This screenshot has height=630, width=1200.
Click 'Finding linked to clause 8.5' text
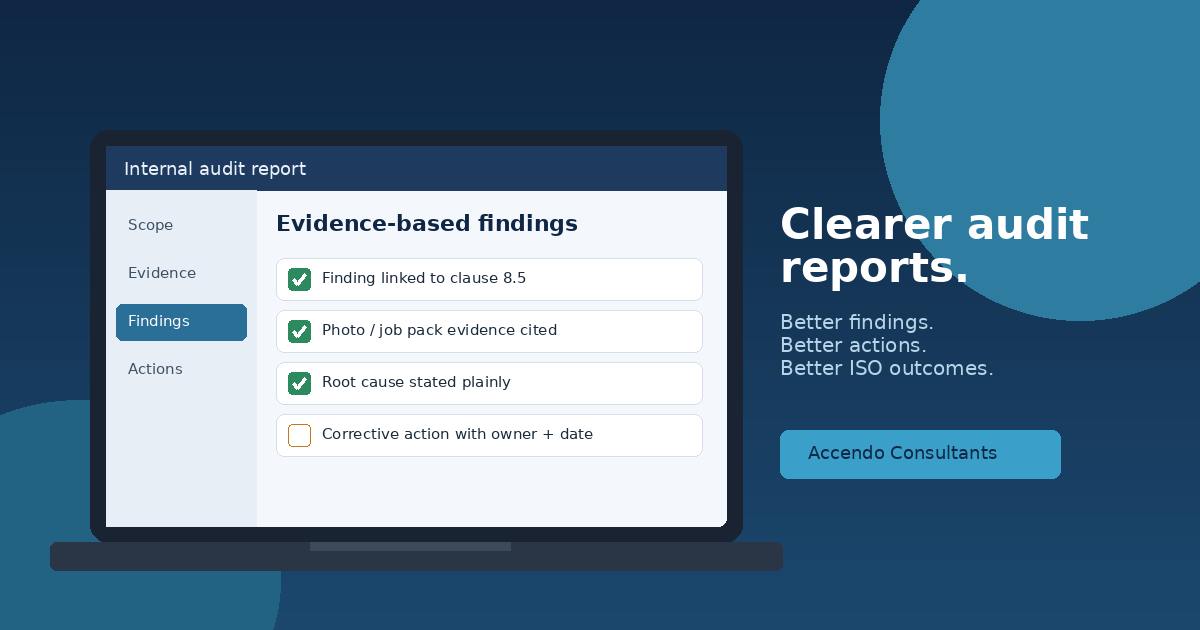click(424, 278)
